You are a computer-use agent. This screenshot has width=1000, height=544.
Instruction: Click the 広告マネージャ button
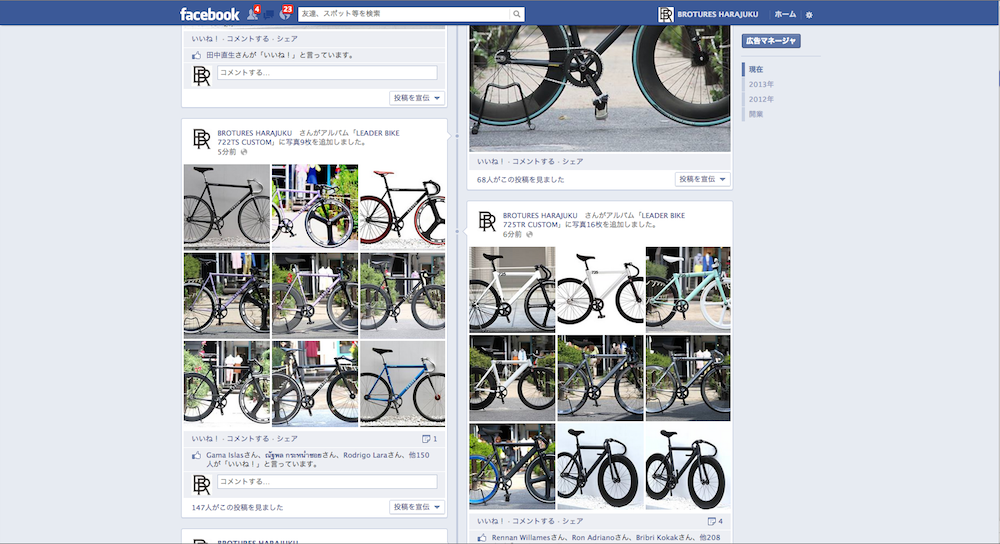click(x=771, y=41)
